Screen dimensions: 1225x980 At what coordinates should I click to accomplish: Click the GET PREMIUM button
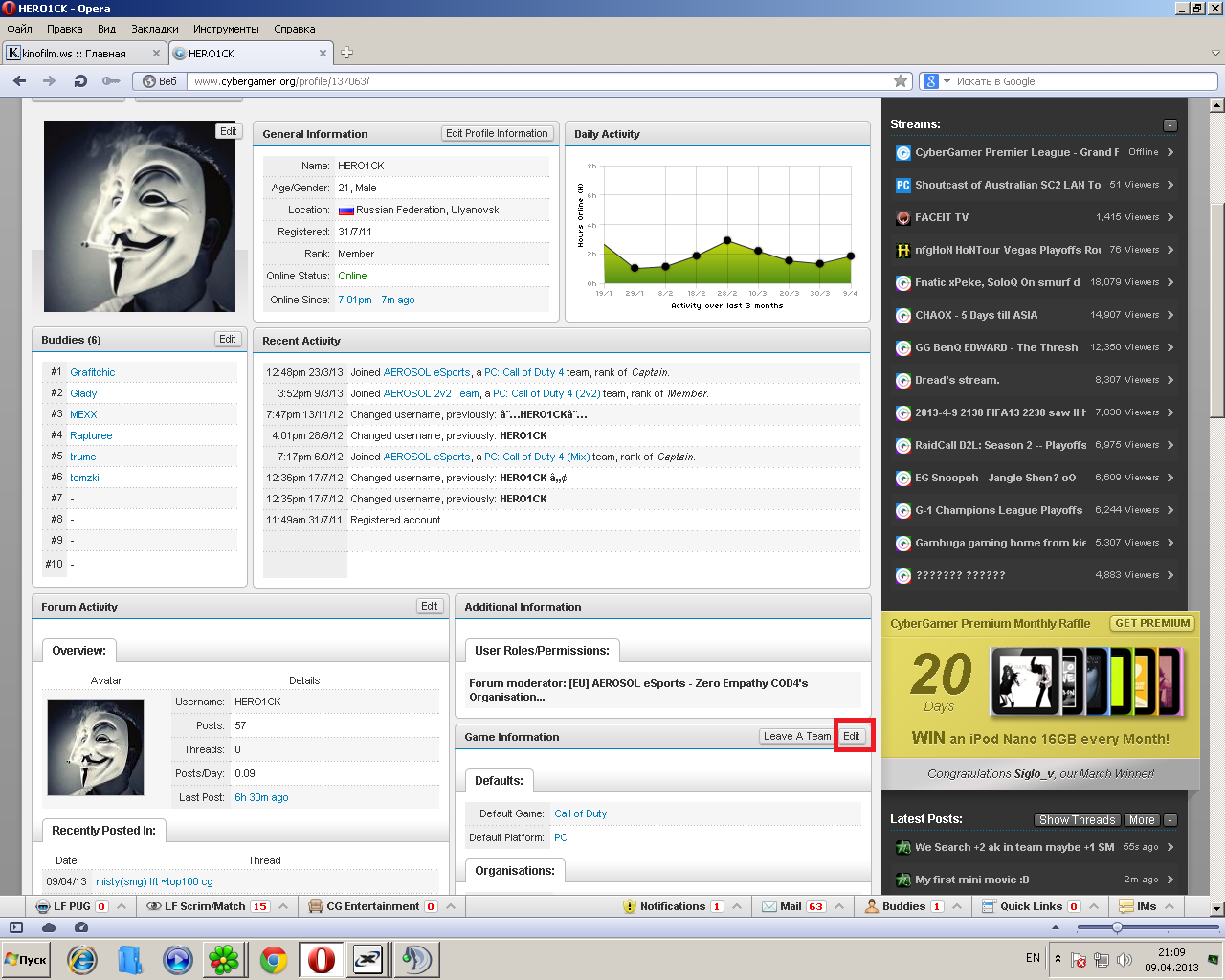click(x=1152, y=623)
